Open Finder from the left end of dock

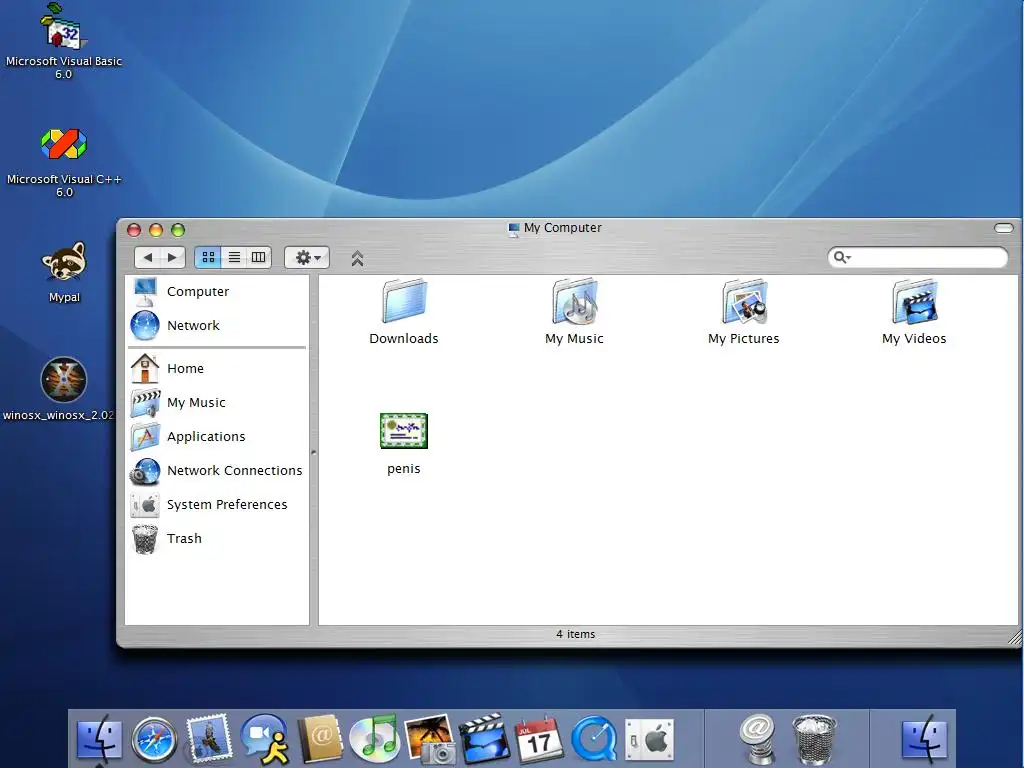[99, 739]
